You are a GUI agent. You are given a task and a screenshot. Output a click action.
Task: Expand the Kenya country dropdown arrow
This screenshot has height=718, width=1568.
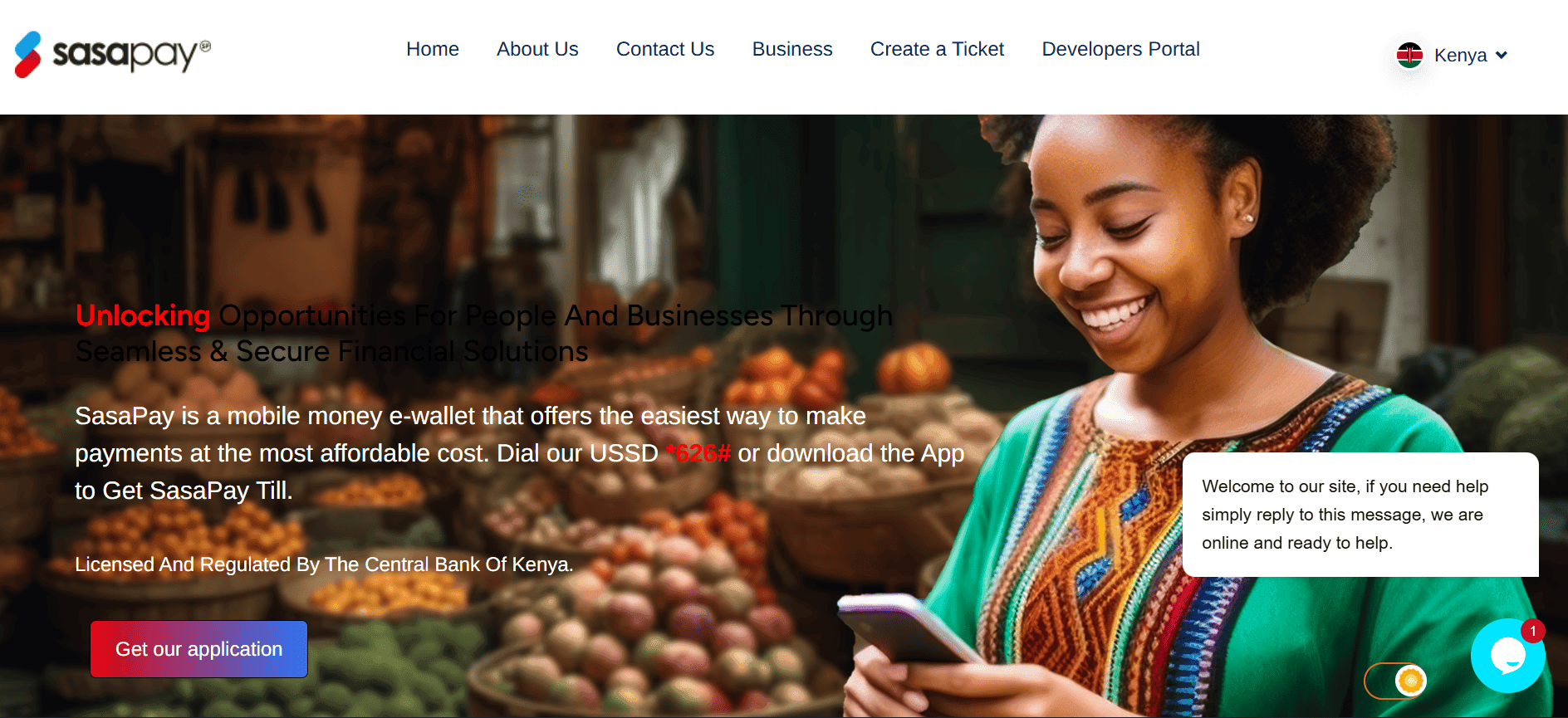(1502, 56)
